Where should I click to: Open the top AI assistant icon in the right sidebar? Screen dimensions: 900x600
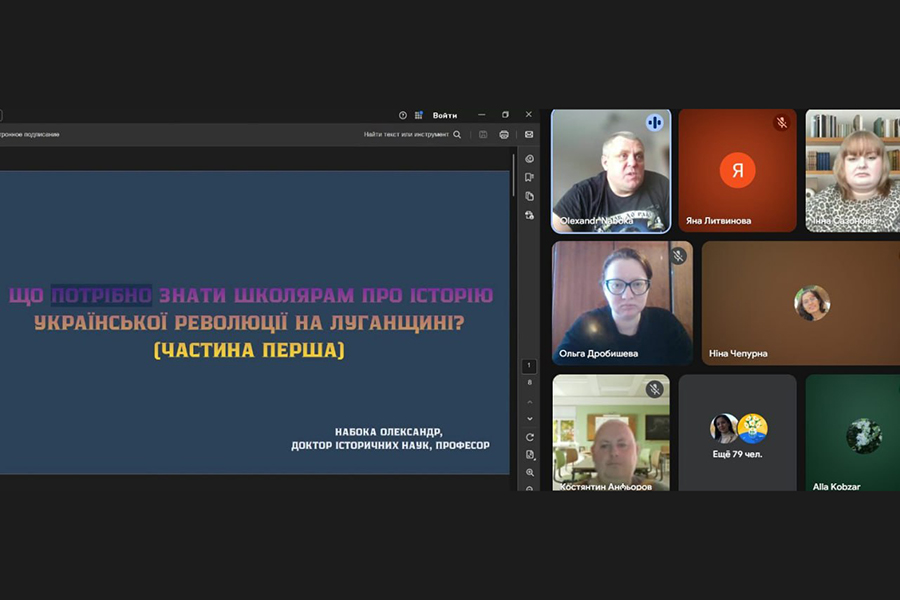529,159
